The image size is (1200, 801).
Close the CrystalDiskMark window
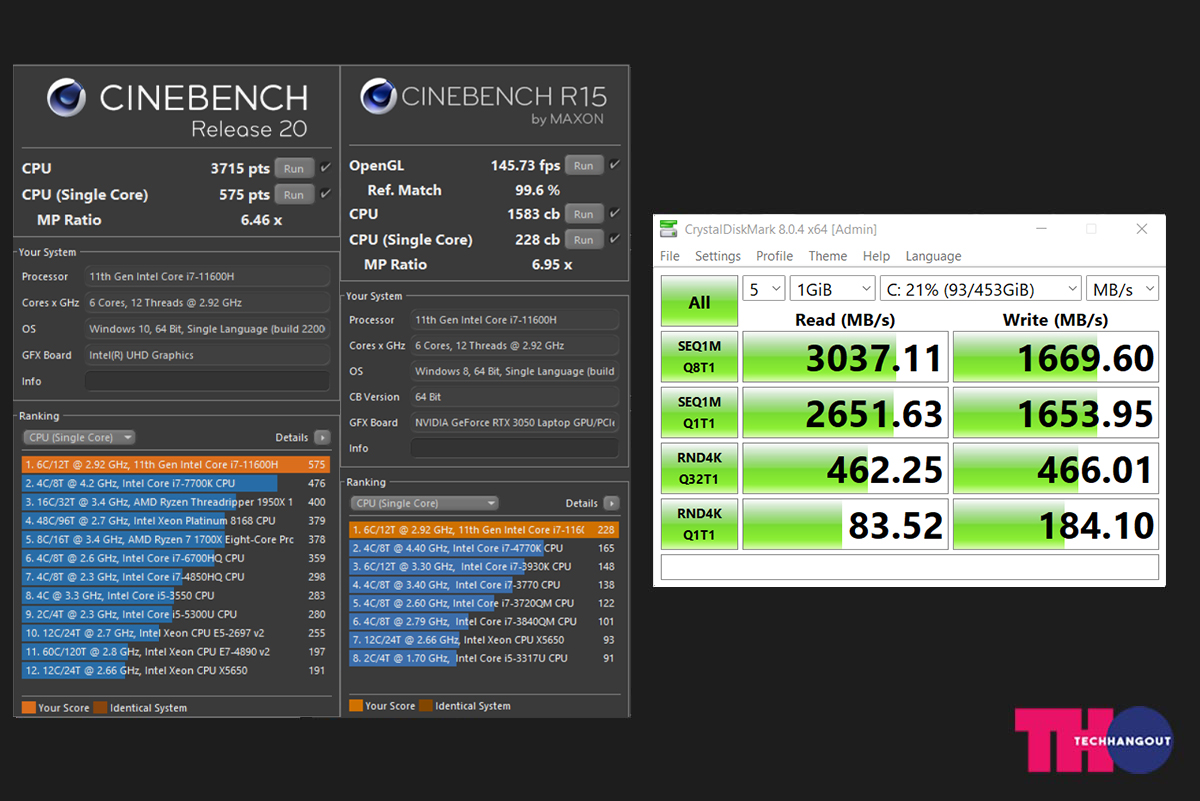click(1142, 229)
